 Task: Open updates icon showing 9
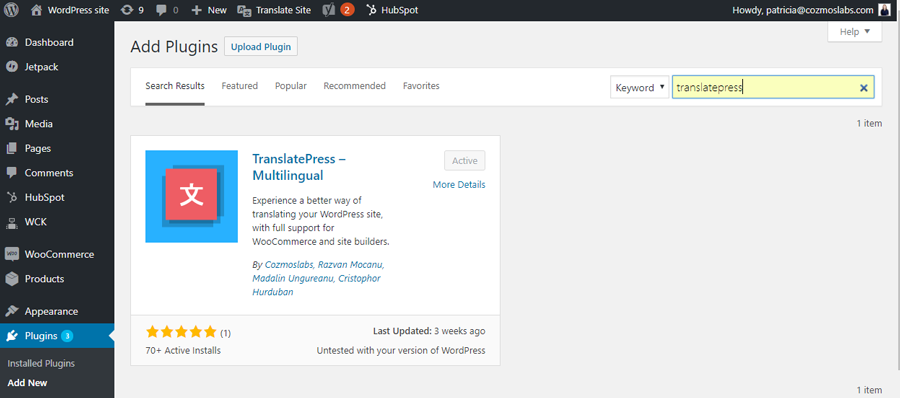[x=133, y=10]
